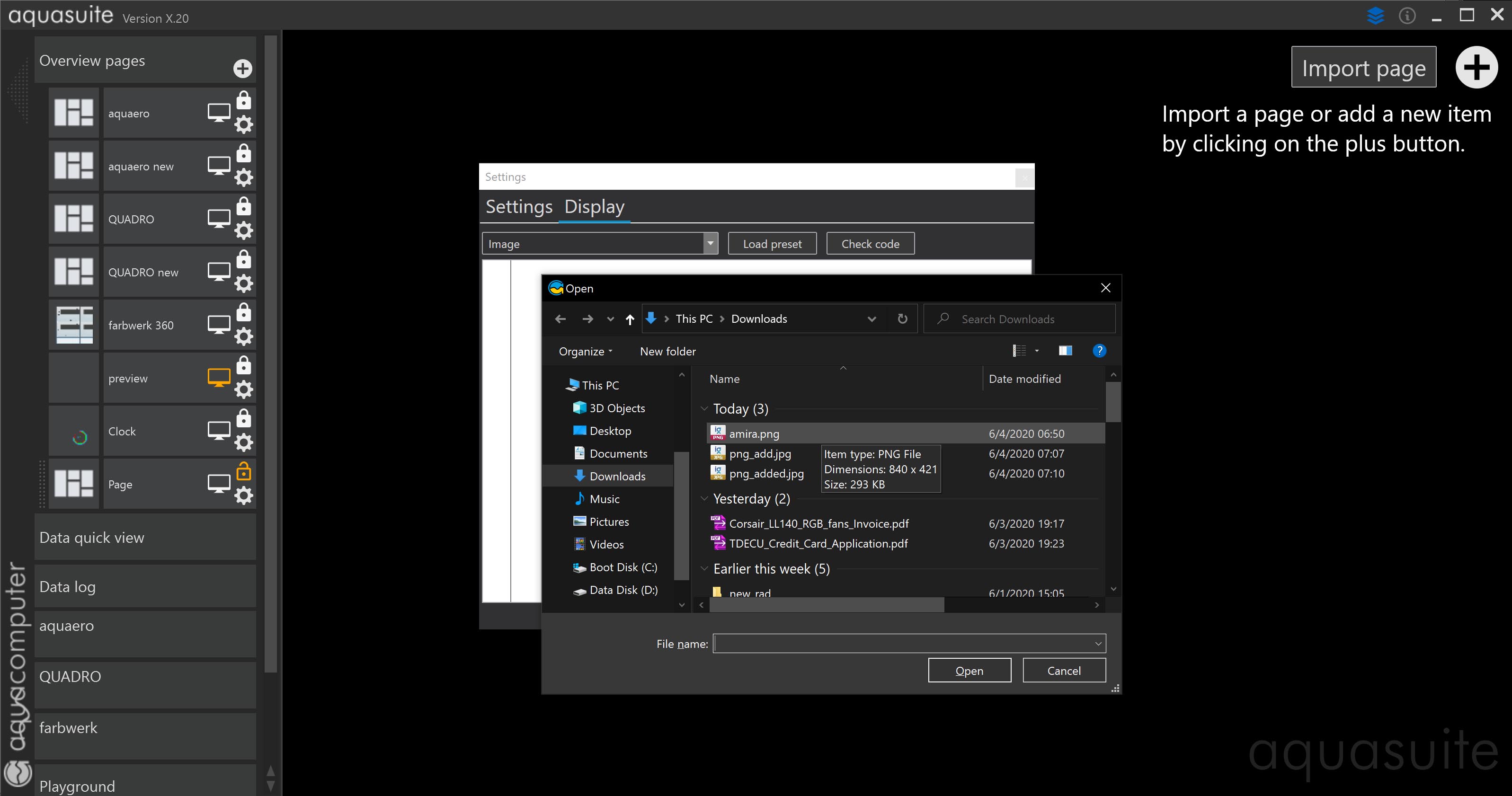Open the aquasuite layers icon in title bar
1512x796 pixels.
(x=1375, y=15)
